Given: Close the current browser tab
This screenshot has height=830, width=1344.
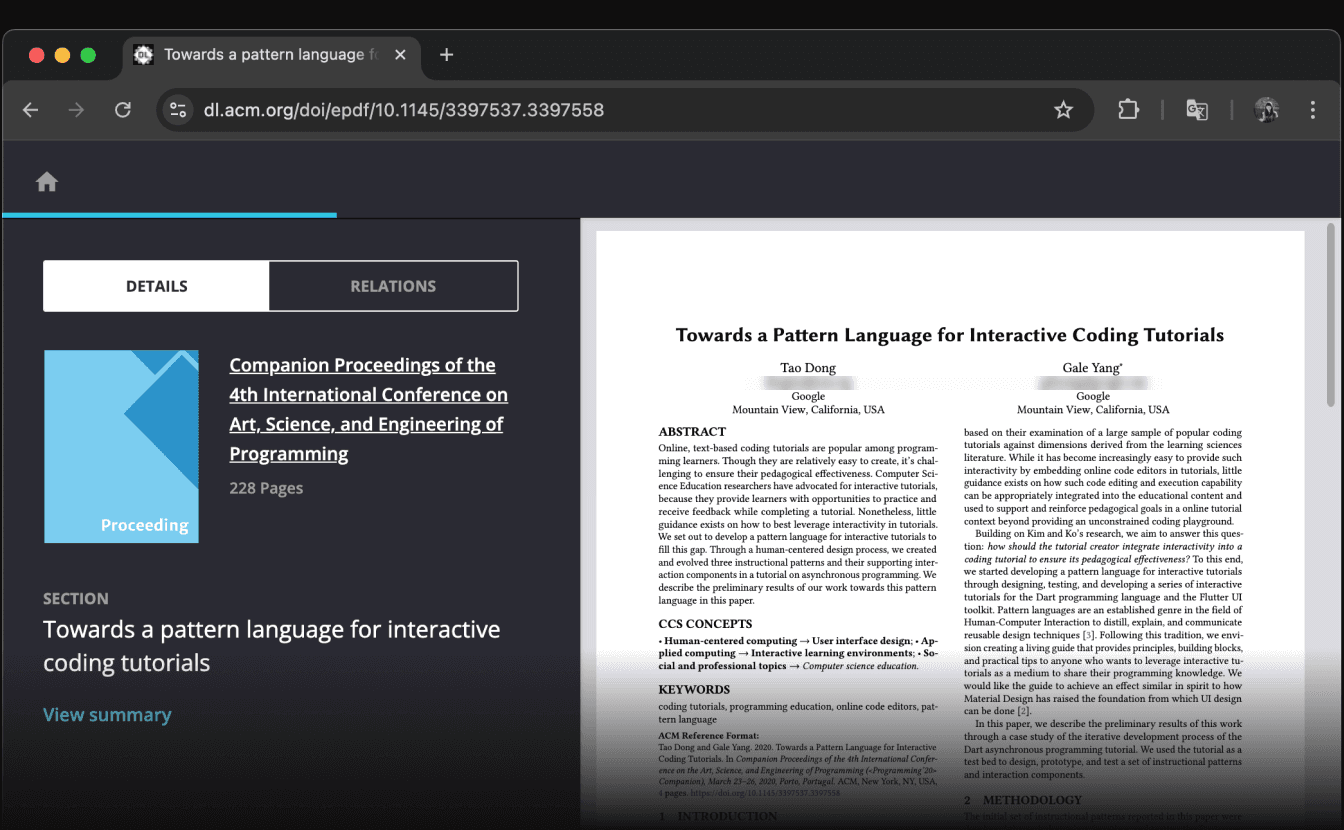Looking at the screenshot, I should (401, 54).
